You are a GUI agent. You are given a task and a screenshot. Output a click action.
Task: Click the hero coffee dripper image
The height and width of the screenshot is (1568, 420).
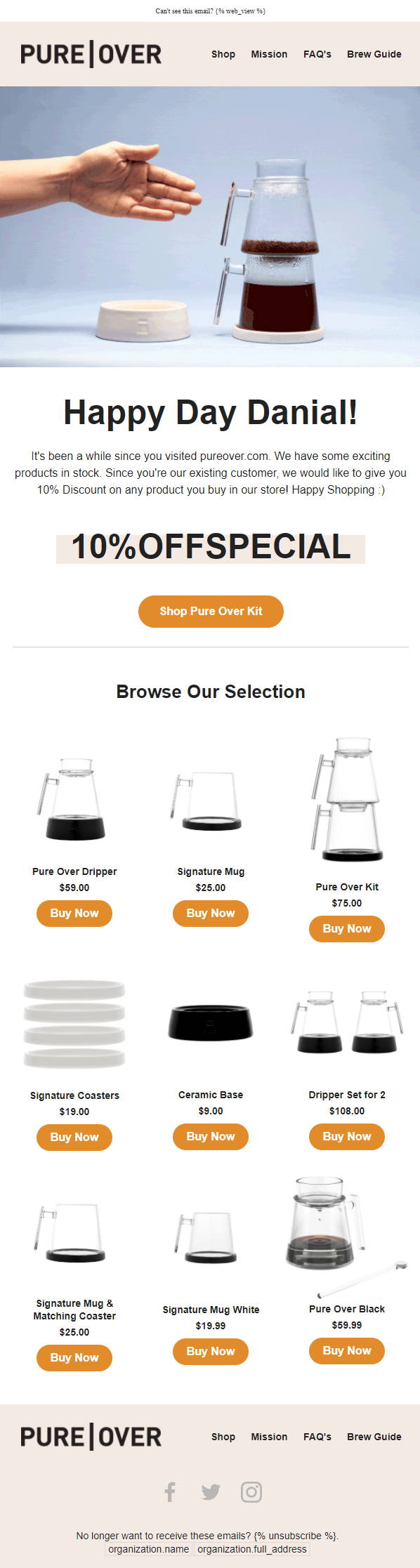click(210, 226)
